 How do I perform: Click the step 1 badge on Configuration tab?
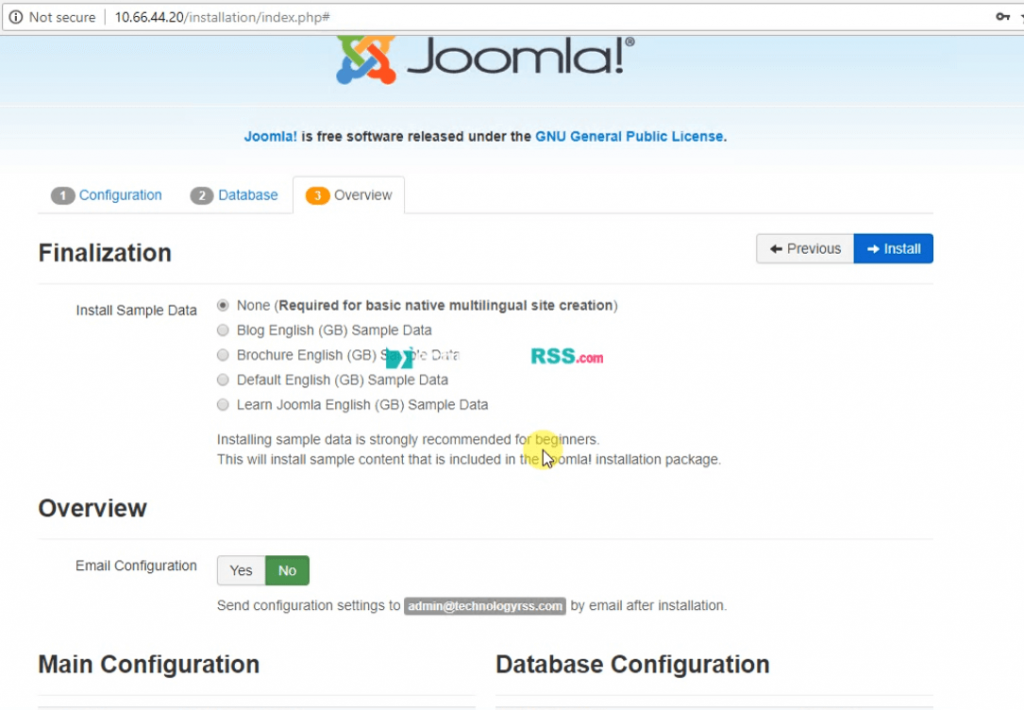click(63, 195)
